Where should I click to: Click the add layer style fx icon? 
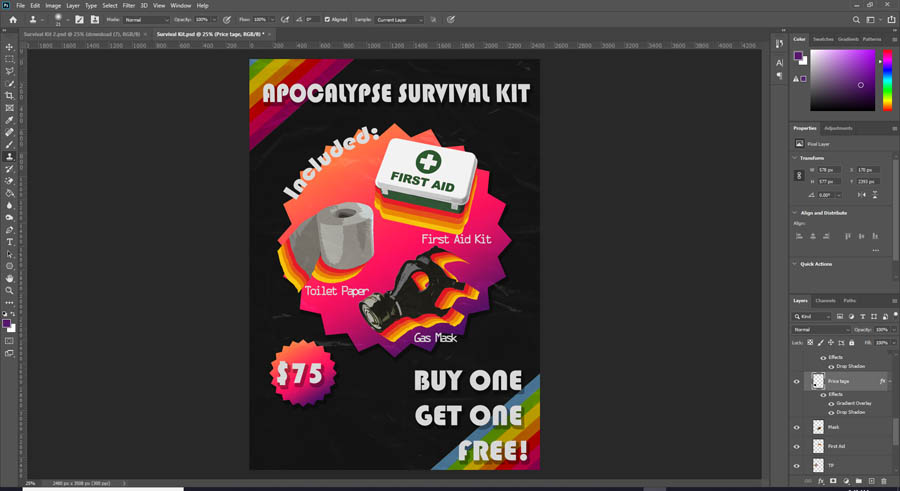point(821,481)
